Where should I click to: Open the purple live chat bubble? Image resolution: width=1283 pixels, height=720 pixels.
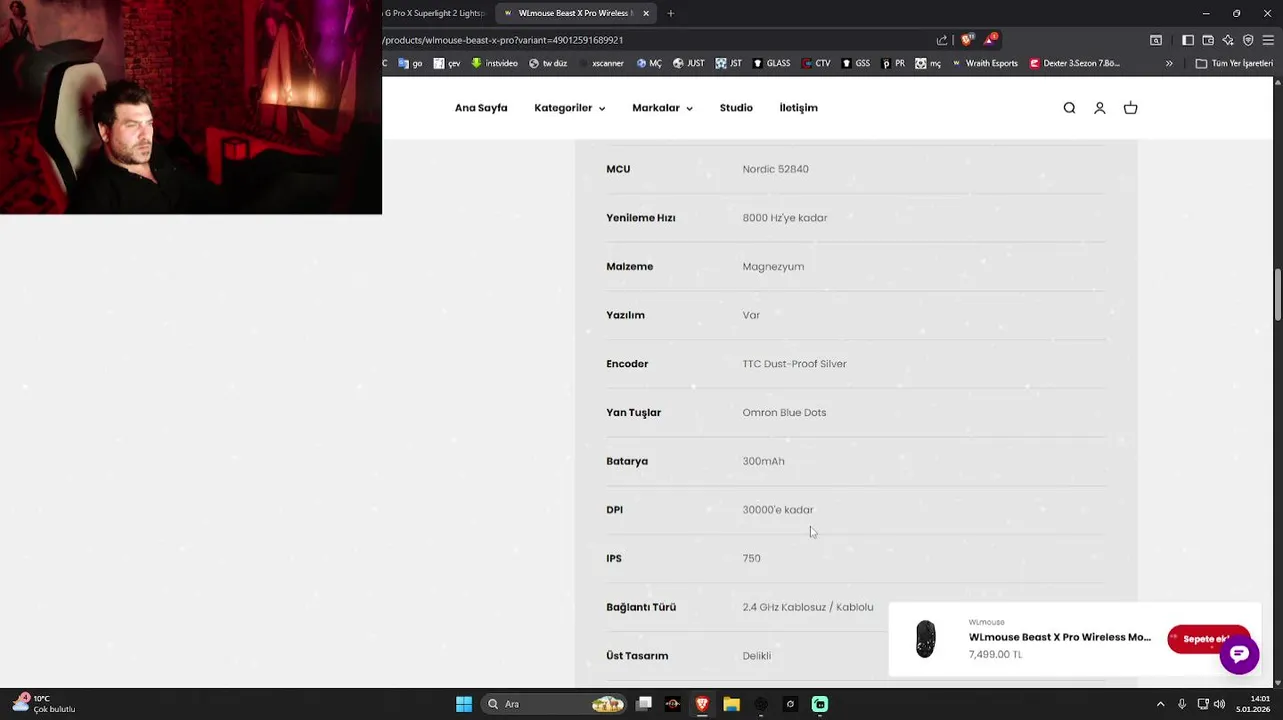click(1239, 654)
